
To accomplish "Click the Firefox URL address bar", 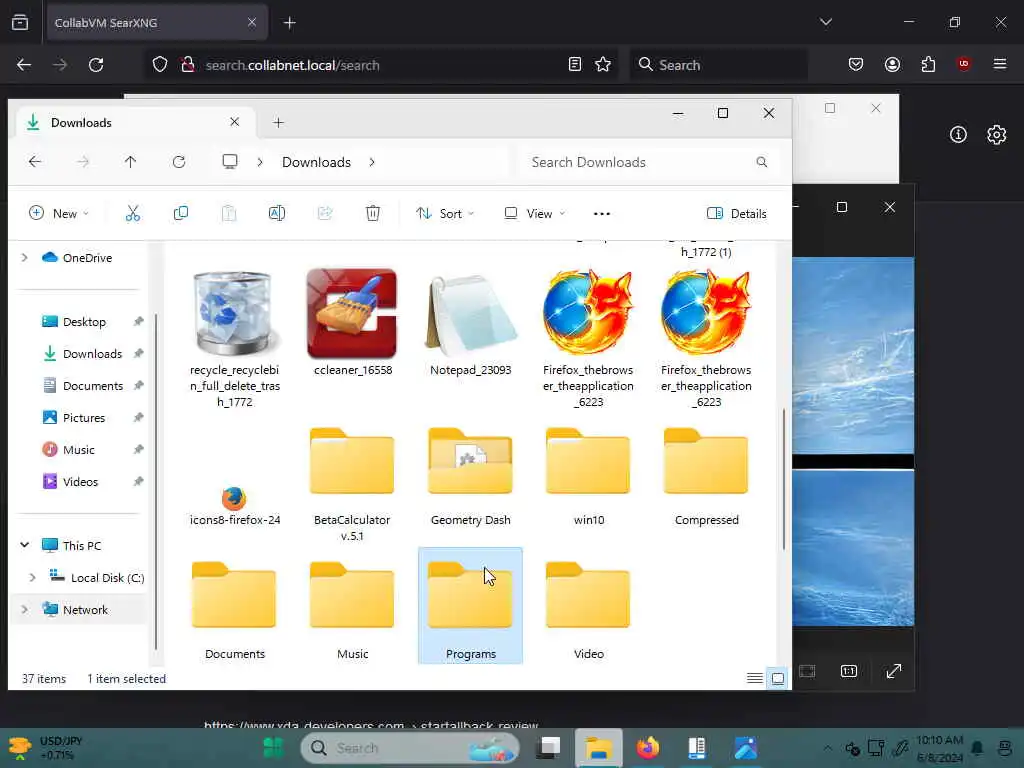I will click(x=379, y=65).
